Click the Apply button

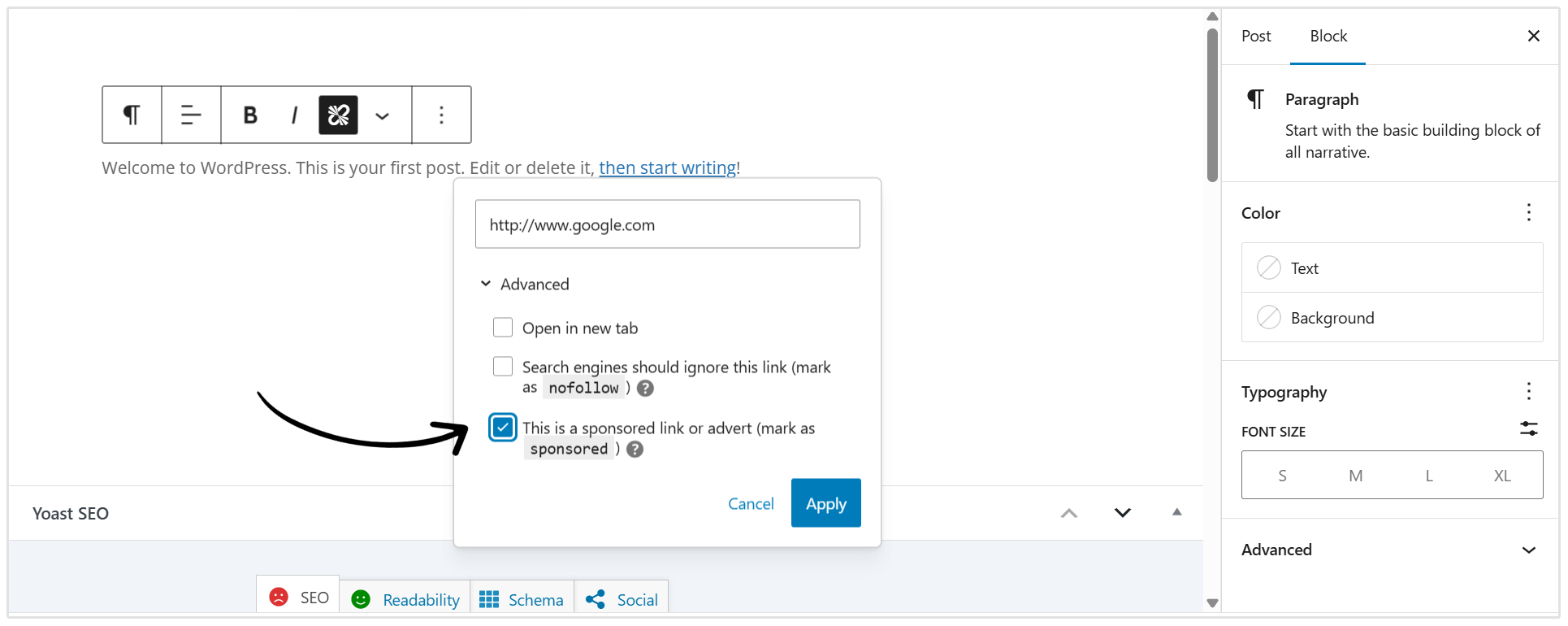[x=825, y=502]
